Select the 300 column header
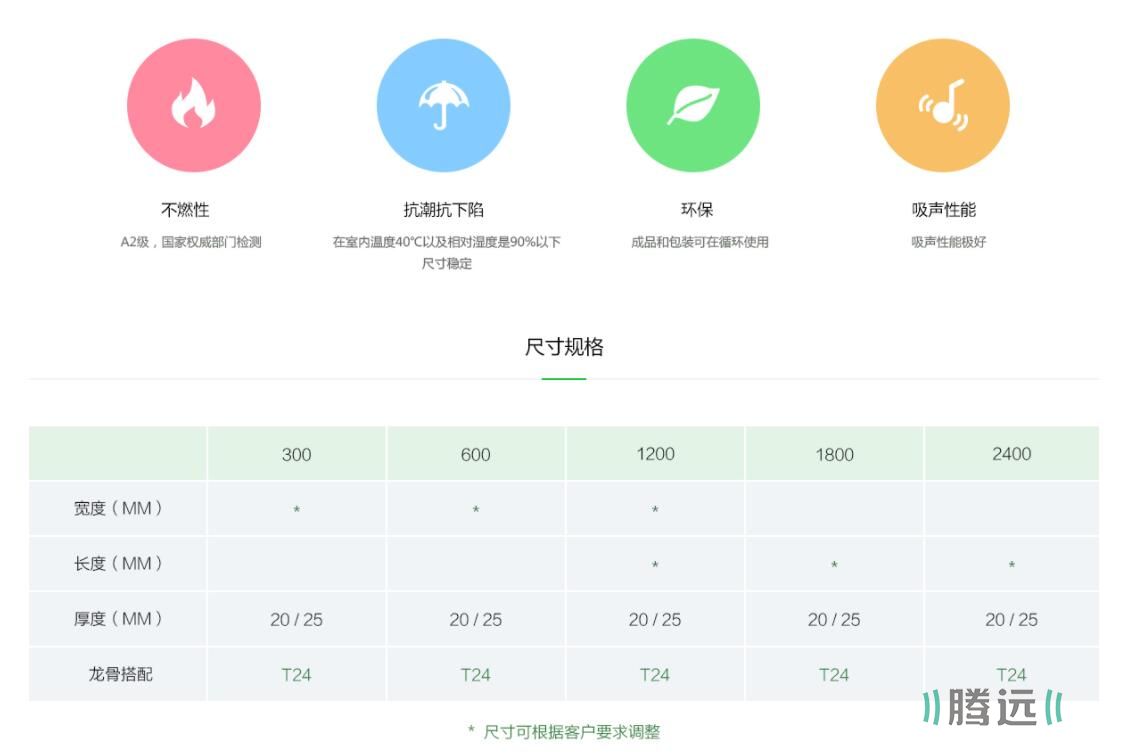Viewport: 1122px width, 754px height. tap(296, 454)
